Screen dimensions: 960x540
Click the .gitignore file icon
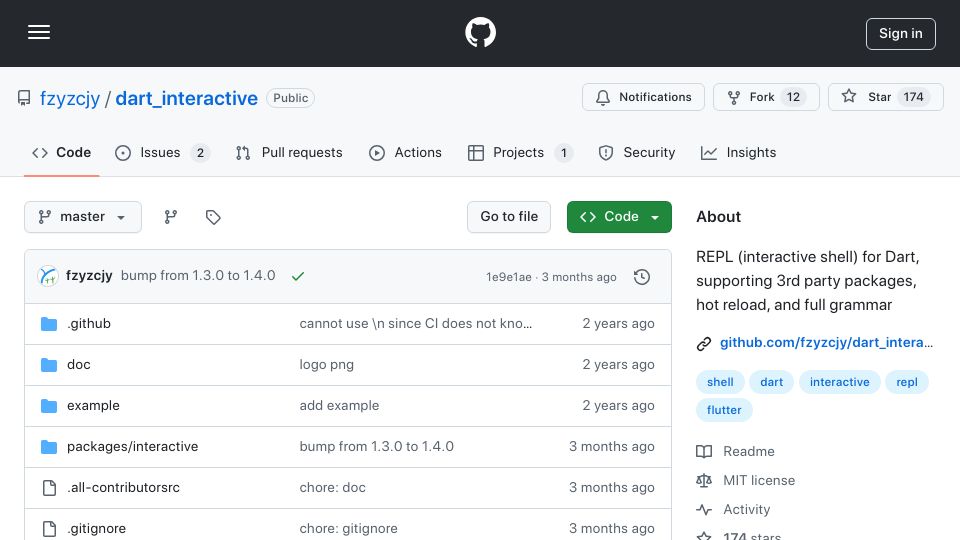click(49, 529)
